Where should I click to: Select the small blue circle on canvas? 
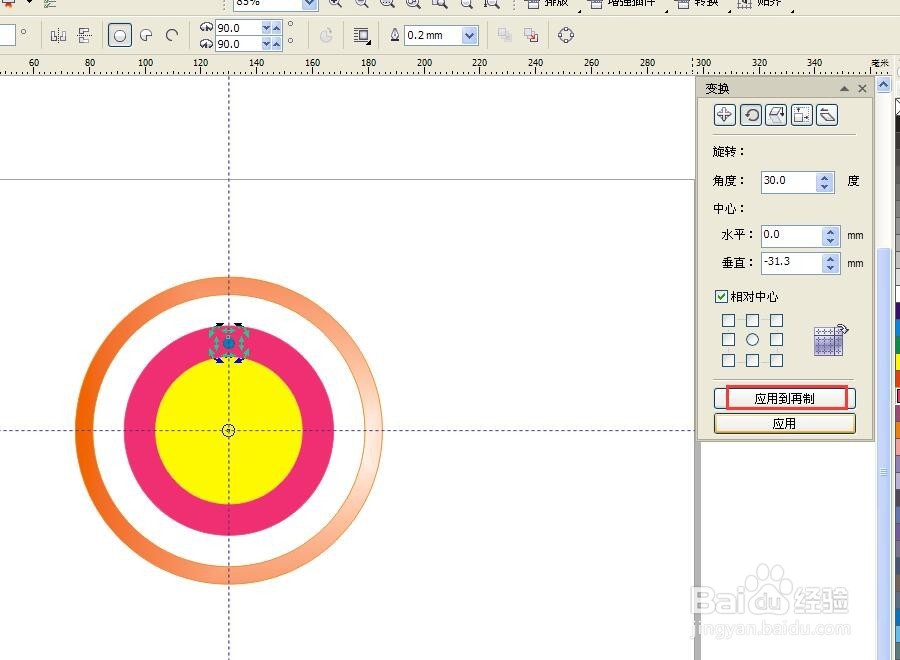tap(228, 343)
